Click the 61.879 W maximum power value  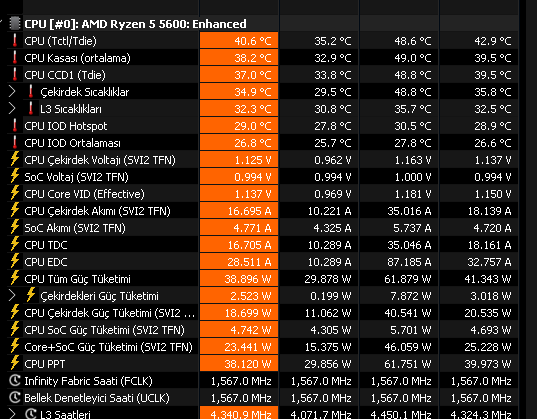[408, 279]
